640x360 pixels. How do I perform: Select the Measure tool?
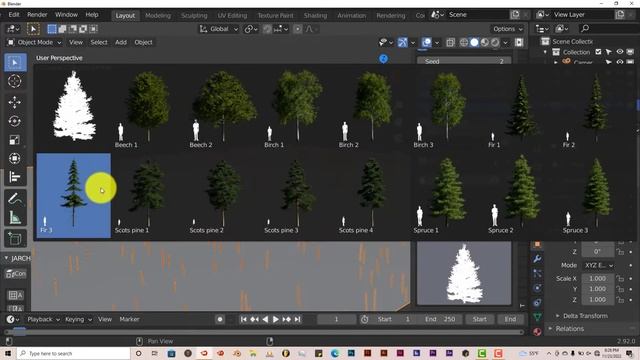click(15, 218)
